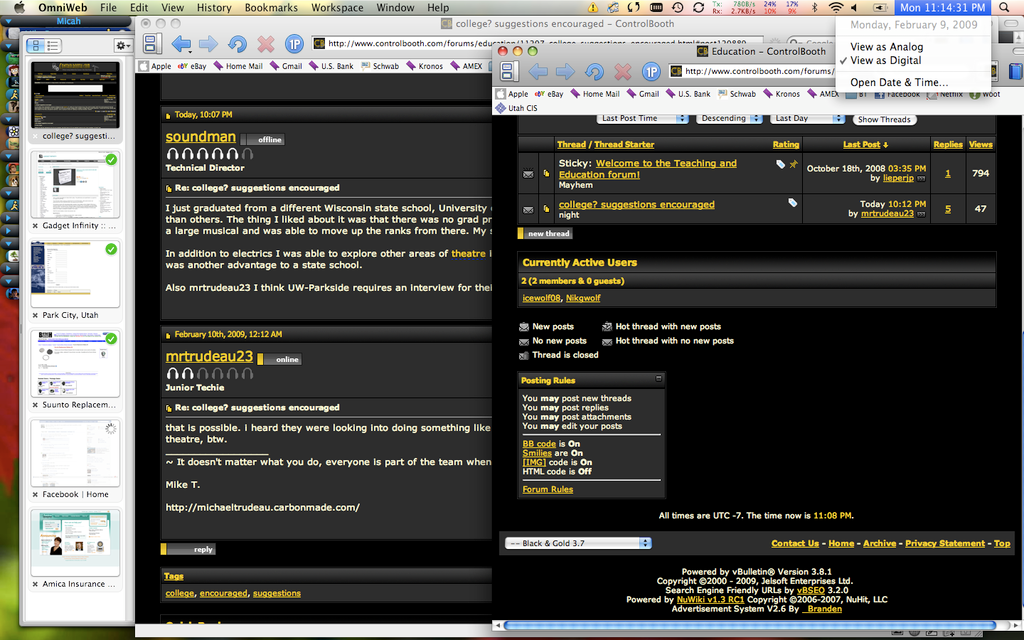Go back in college suggestions window

point(180,44)
